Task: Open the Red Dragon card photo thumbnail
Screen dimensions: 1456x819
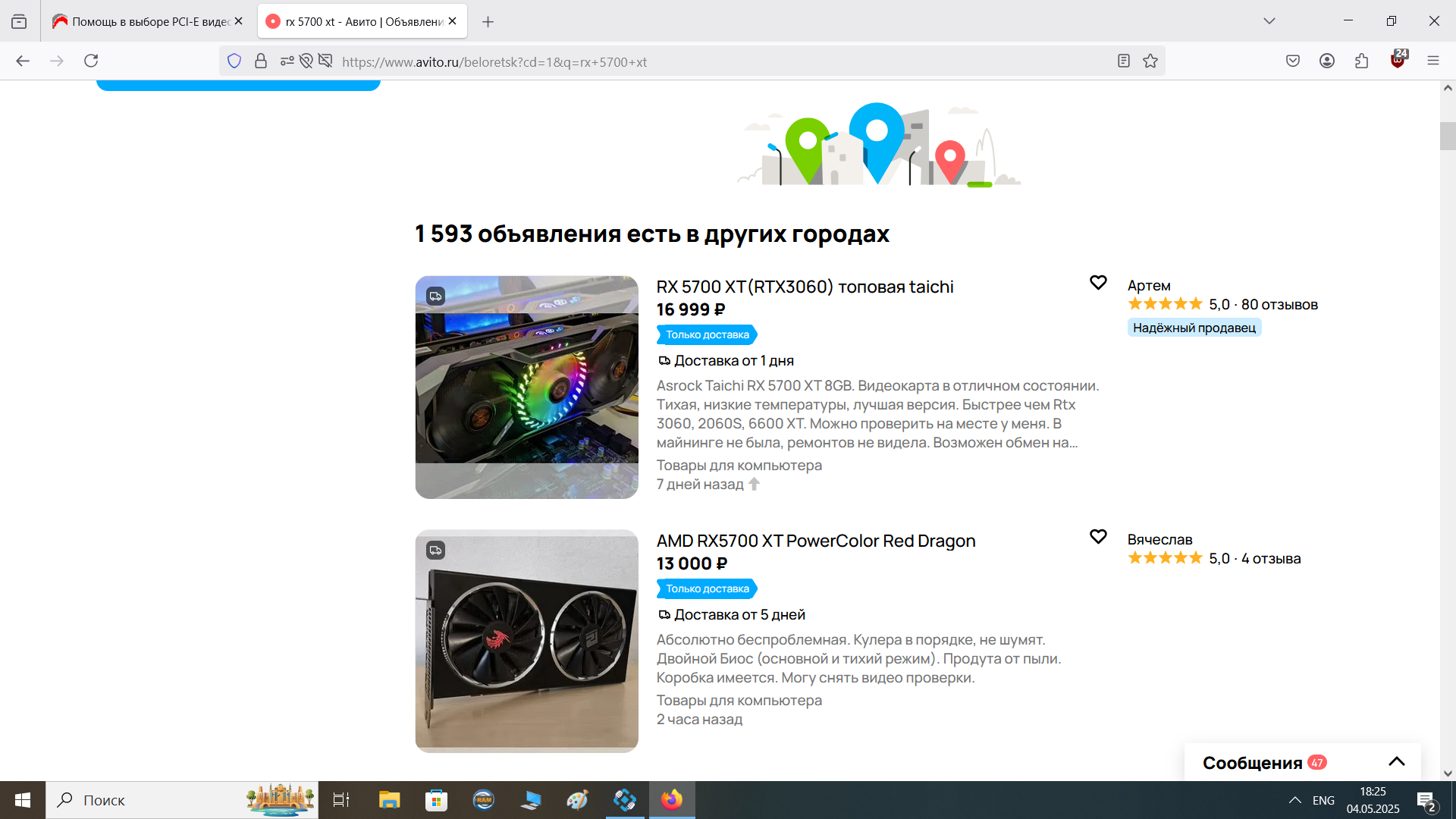Action: [x=526, y=641]
